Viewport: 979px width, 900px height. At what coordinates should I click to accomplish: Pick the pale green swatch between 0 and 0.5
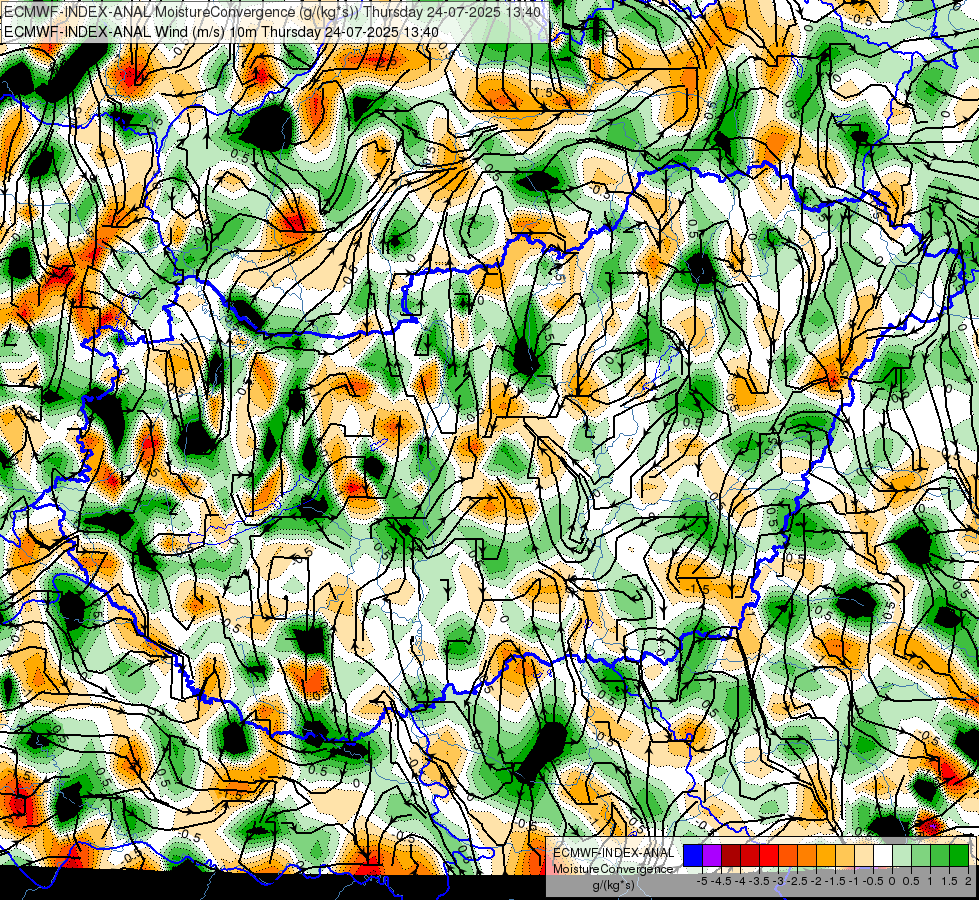902,856
